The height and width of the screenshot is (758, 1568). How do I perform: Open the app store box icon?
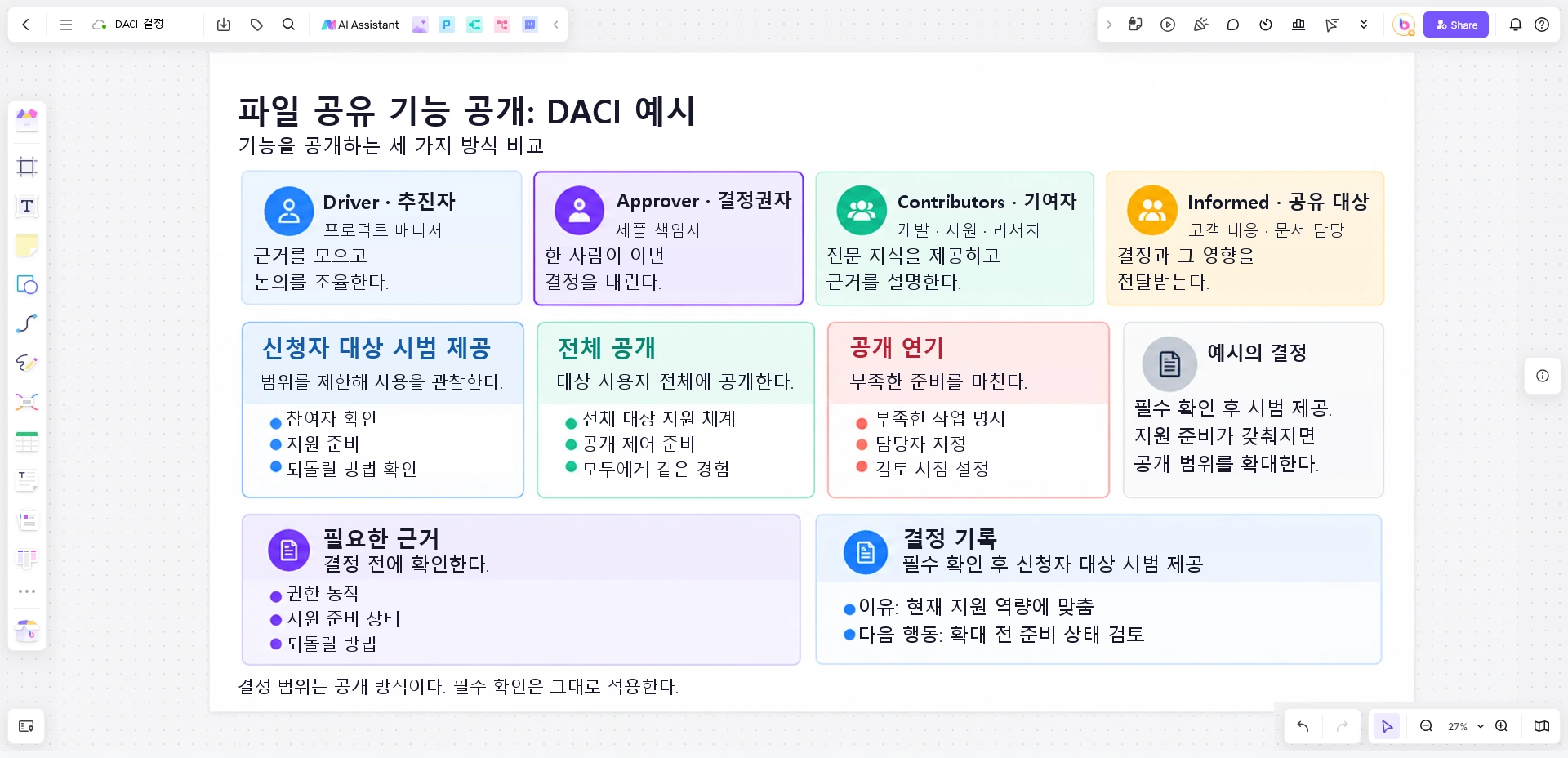tap(27, 631)
